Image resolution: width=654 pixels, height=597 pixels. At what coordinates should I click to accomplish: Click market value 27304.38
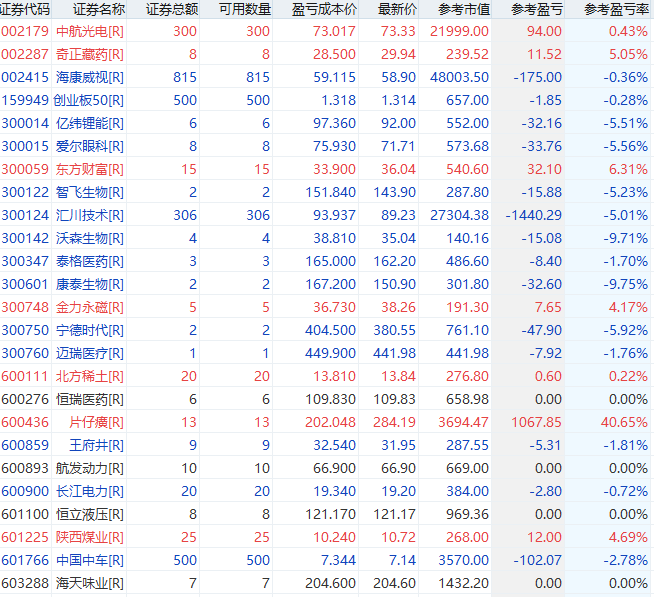(459, 215)
